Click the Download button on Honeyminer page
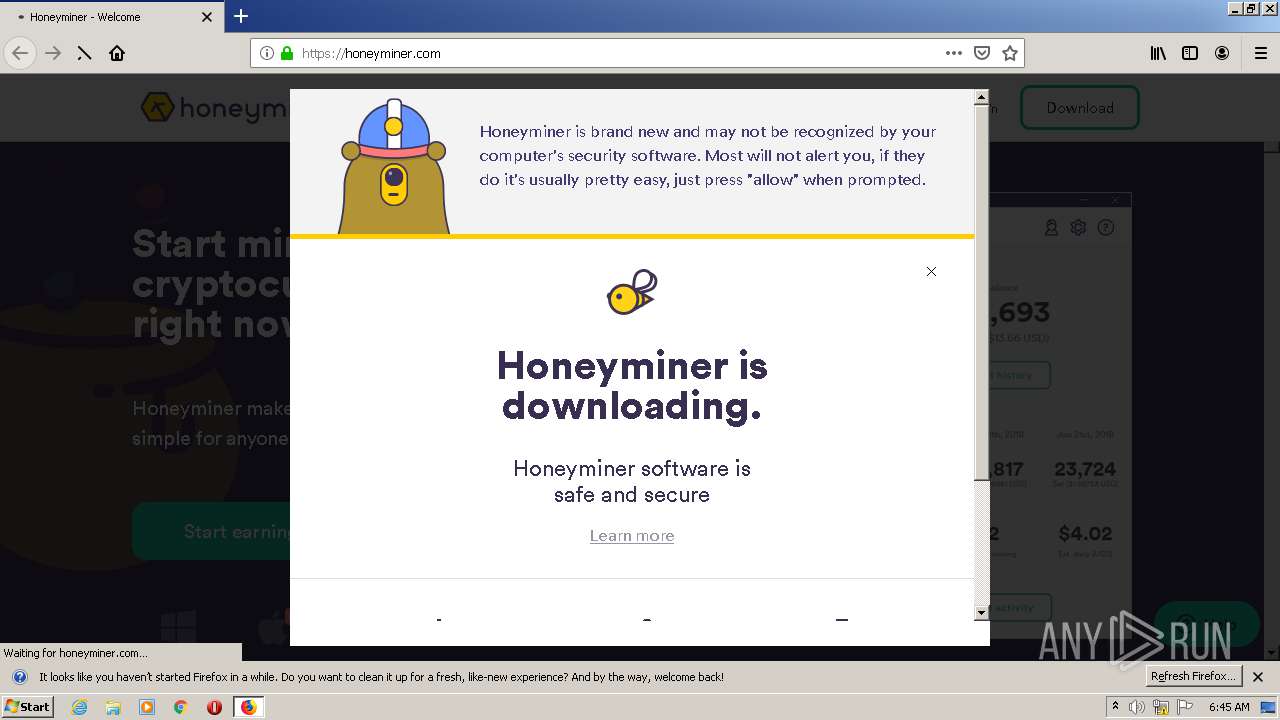 coord(1080,108)
